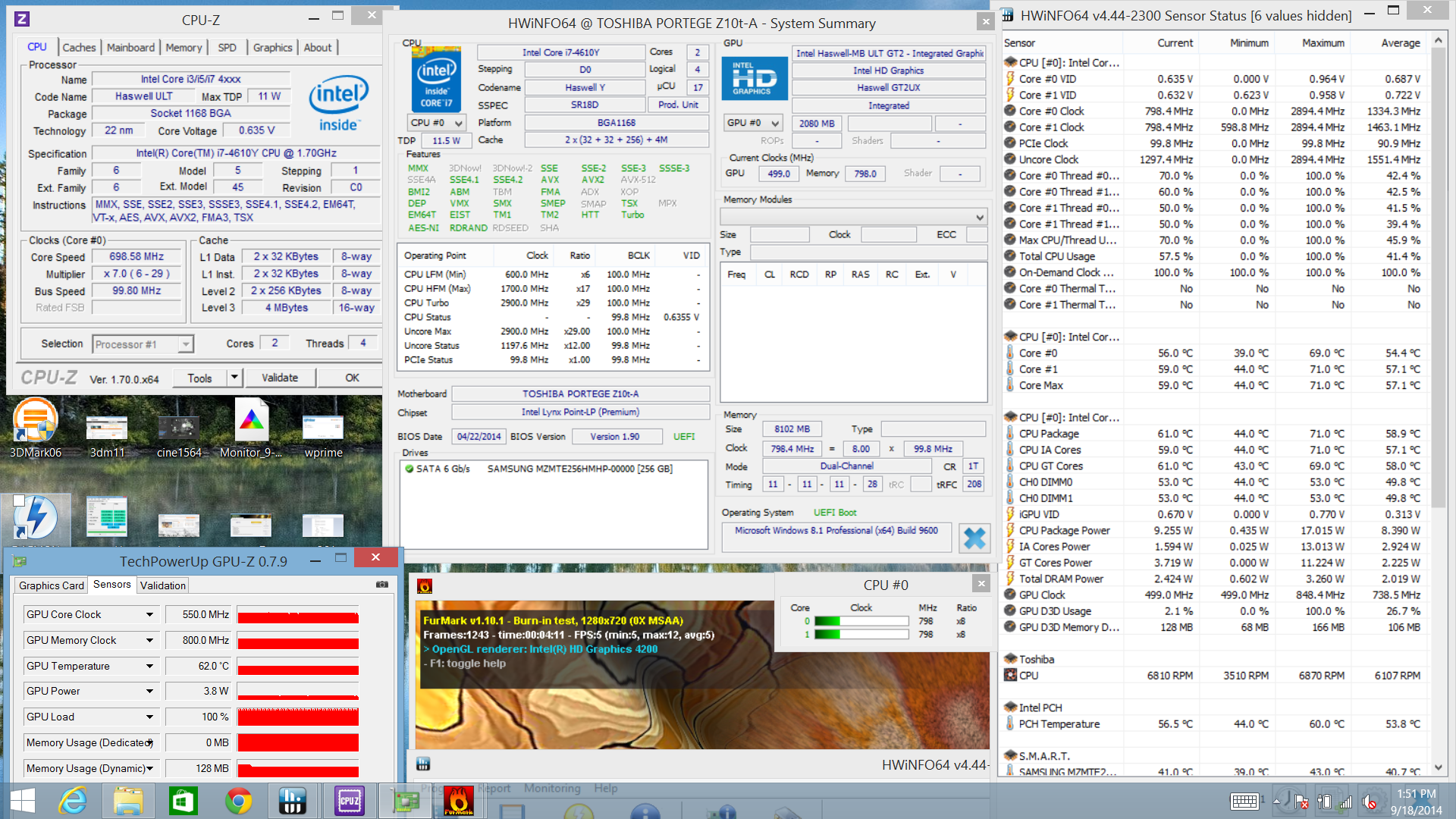Click the GPU Load red graph

click(298, 717)
